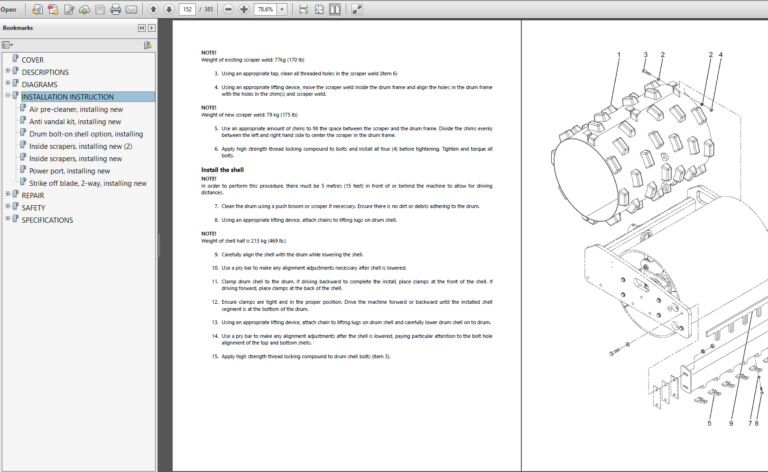Click text 'Weight of new scraper weld: 79 kg (175 lb)'

[249, 115]
